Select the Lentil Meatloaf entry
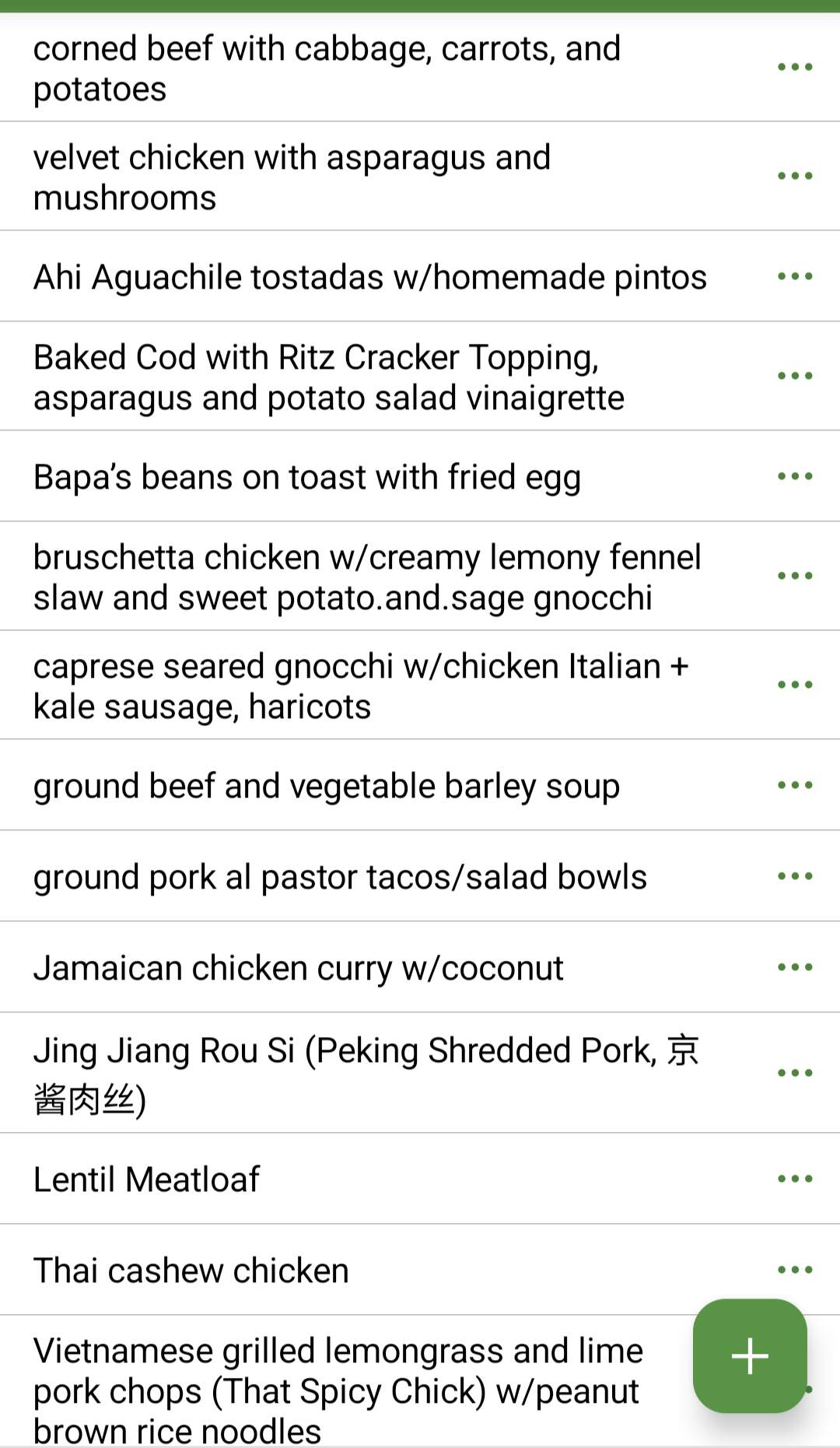Image resolution: width=840 pixels, height=1448 pixels. 147,1180
